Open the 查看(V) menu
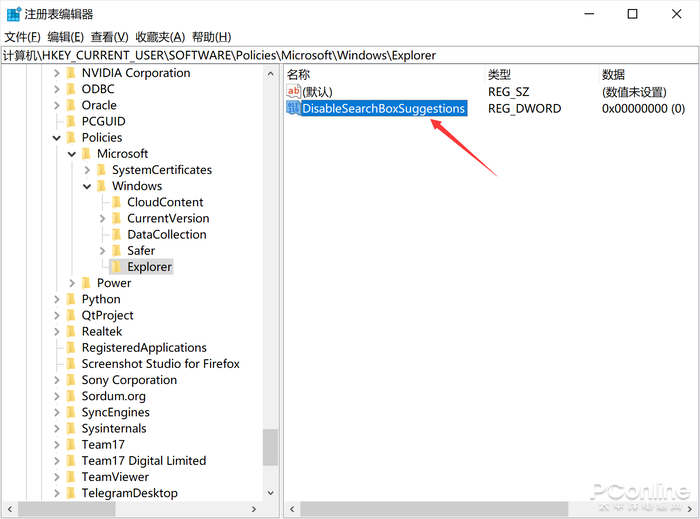This screenshot has width=700, height=519. pyautogui.click(x=109, y=37)
